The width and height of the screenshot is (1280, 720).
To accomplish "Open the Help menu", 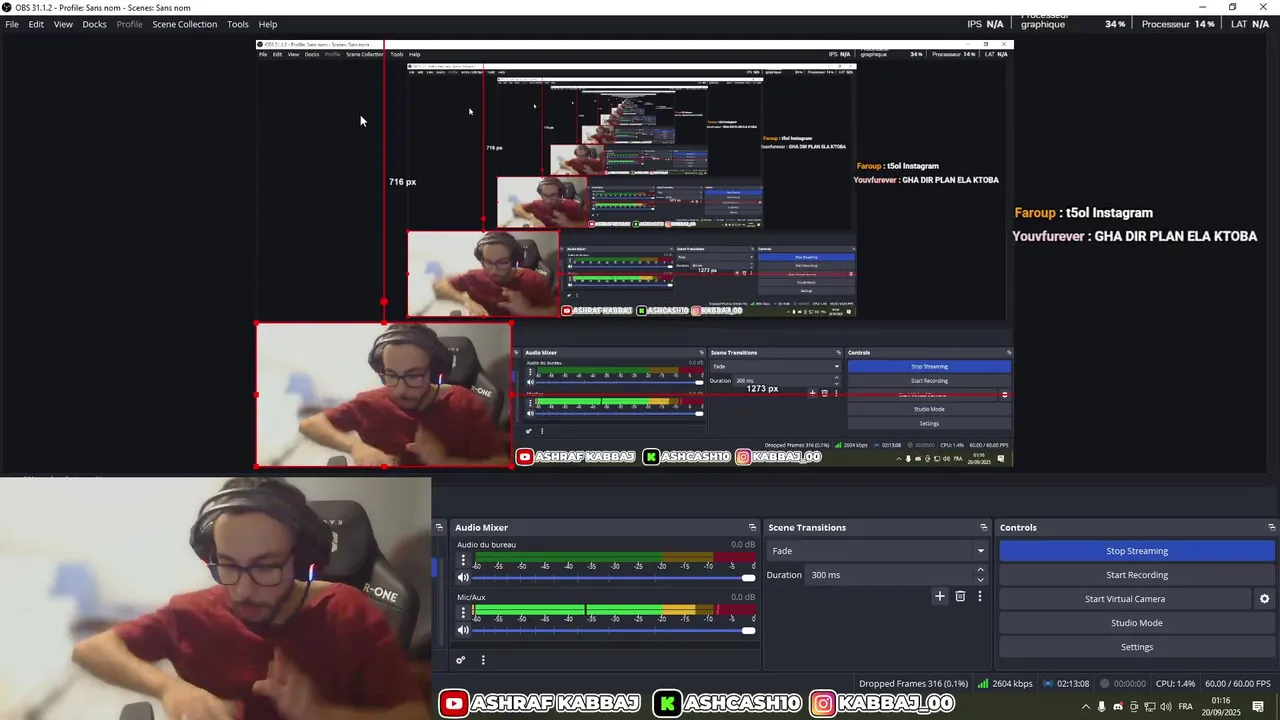I will coord(268,24).
